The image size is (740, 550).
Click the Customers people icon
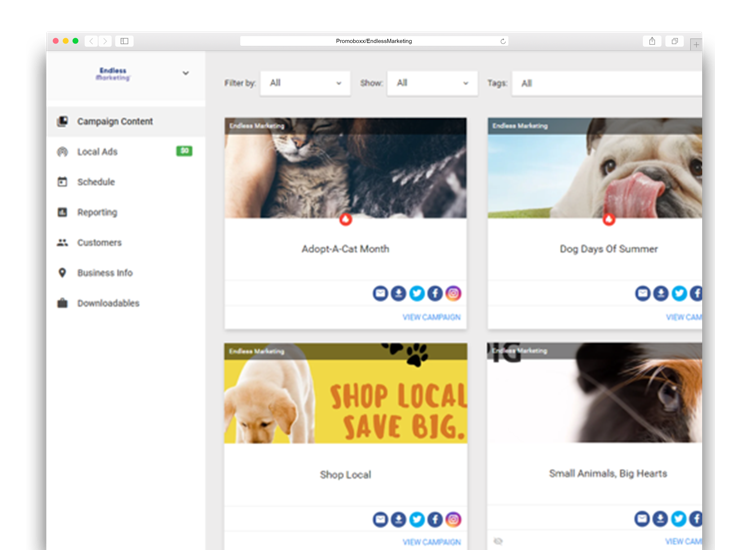pos(62,242)
